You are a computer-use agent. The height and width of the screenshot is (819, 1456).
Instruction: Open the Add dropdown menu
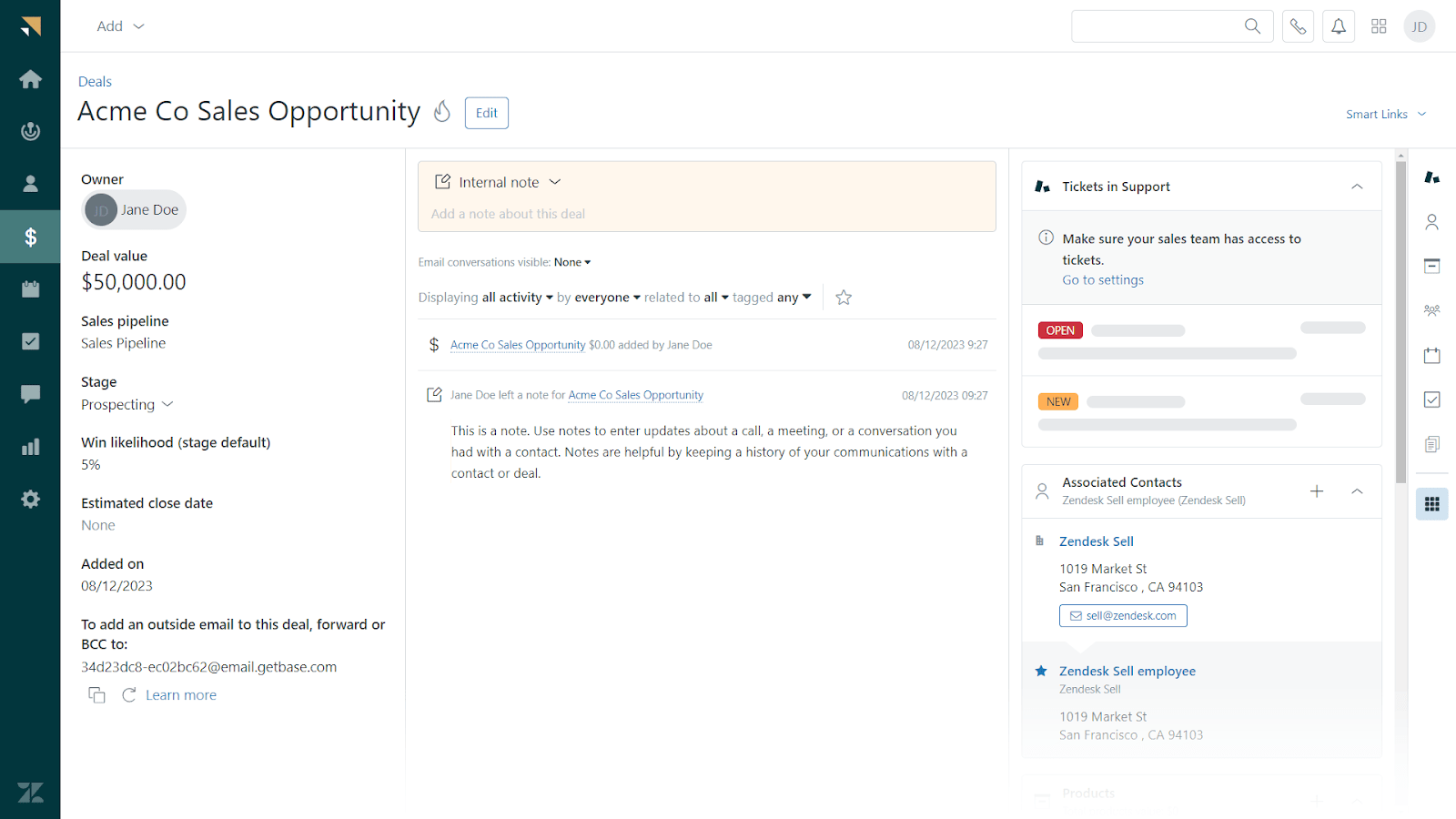[x=119, y=25]
